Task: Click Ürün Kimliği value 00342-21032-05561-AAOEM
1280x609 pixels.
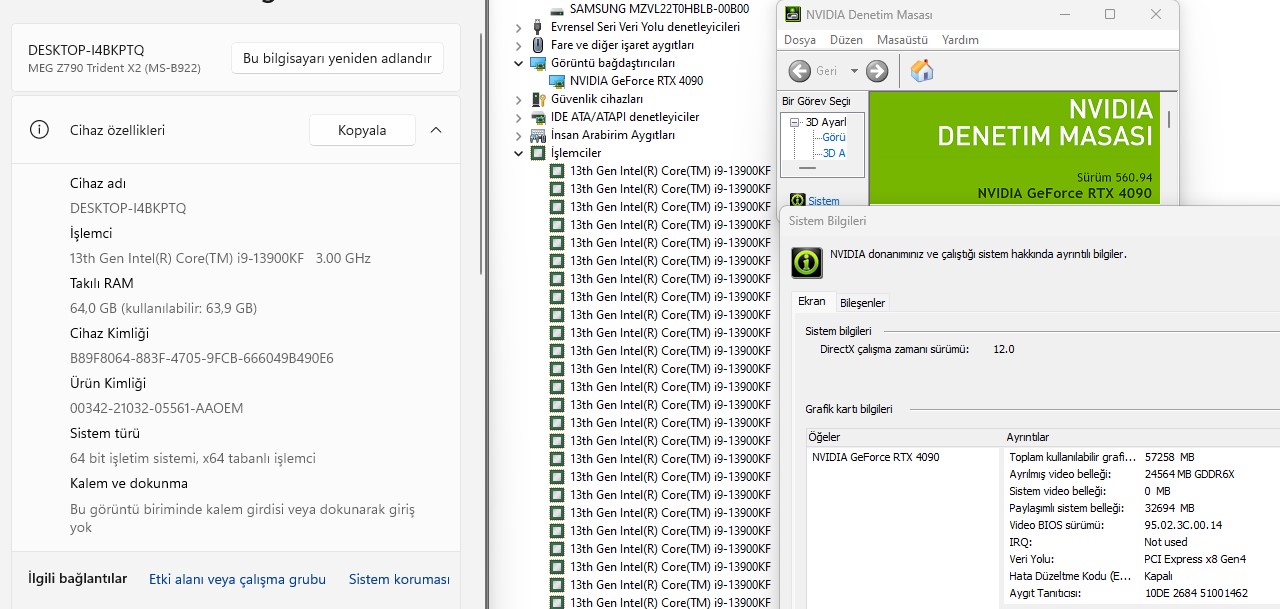Action: (x=157, y=408)
